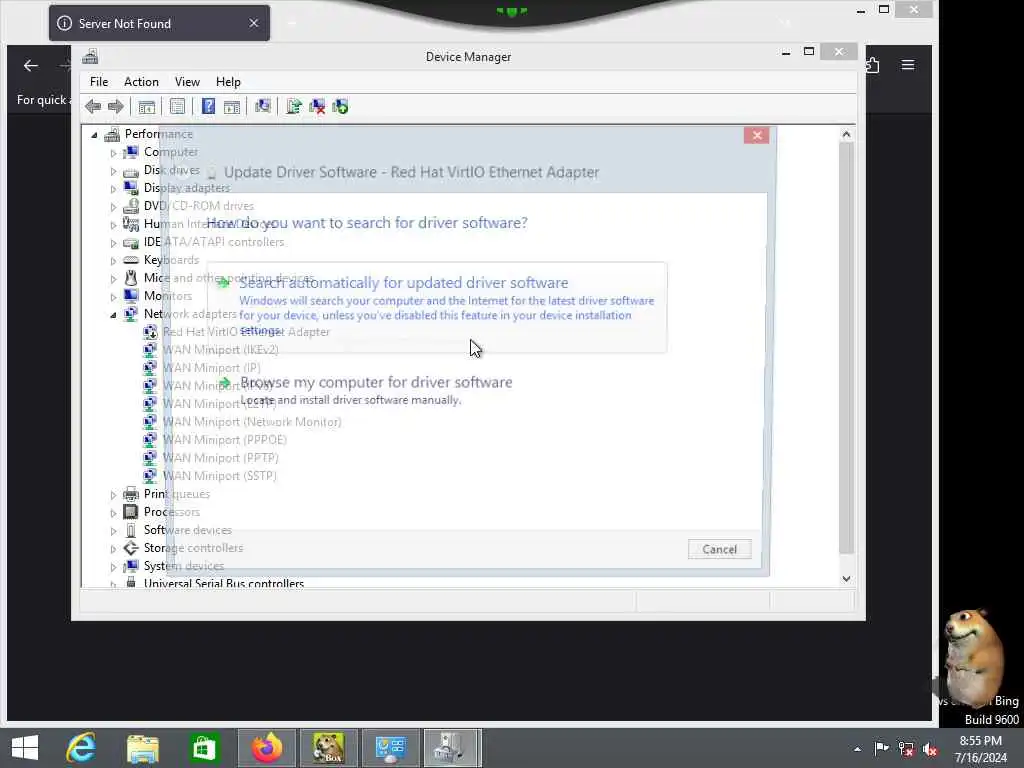
Task: Choose Browse my computer for driver software
Action: pos(376,390)
